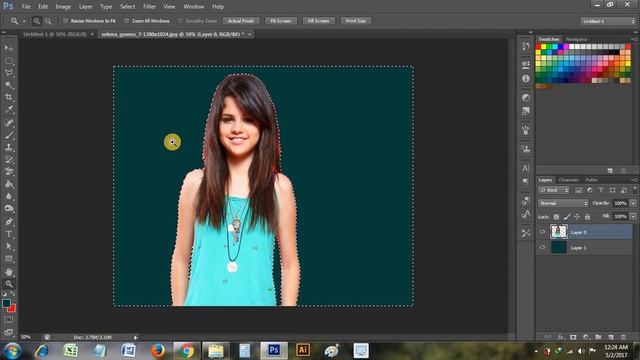Click the Fill Screen button

coord(319,21)
